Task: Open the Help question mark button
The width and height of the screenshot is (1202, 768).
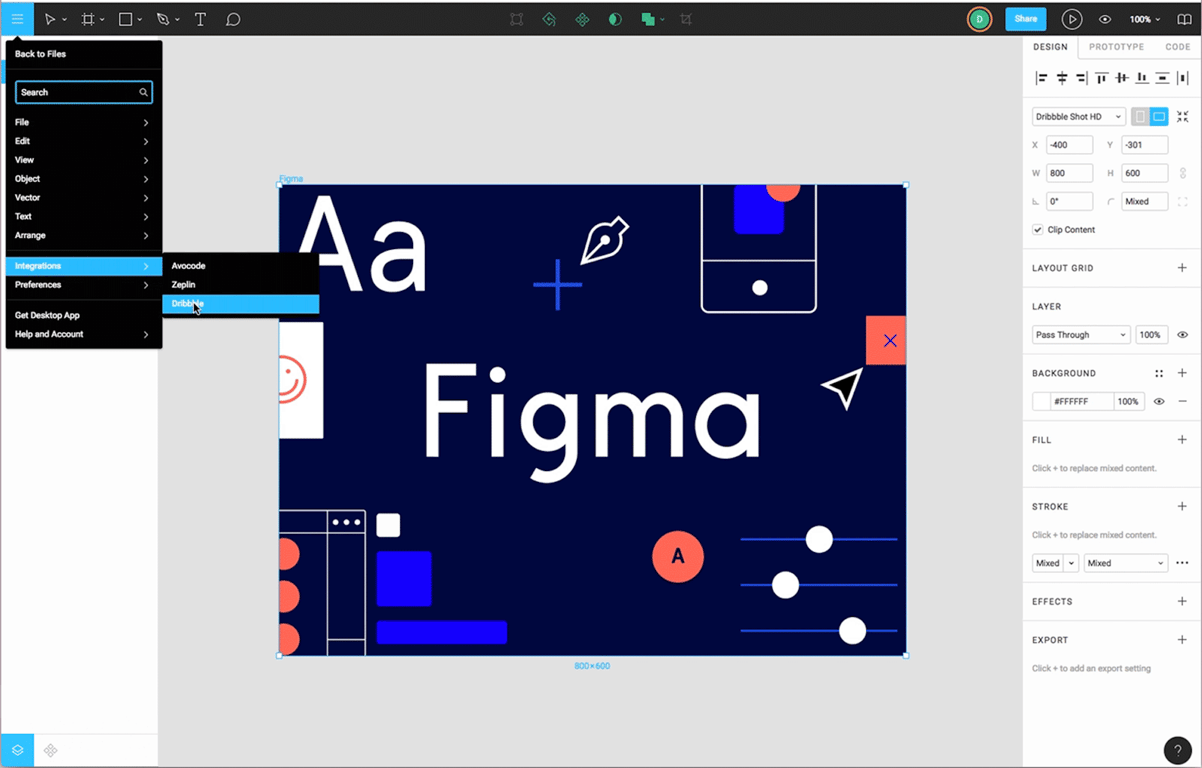Action: tap(1178, 750)
